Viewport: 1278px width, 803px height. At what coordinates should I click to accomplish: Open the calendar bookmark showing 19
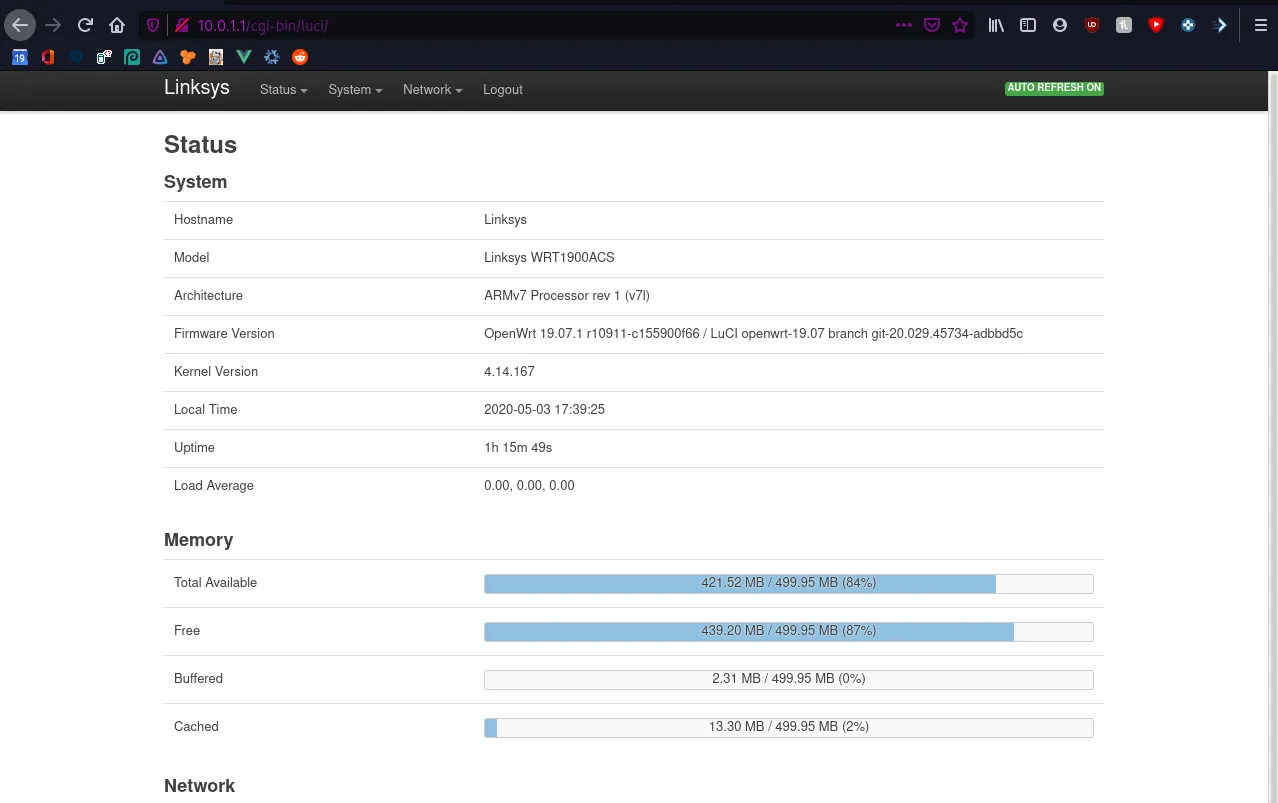[19, 57]
